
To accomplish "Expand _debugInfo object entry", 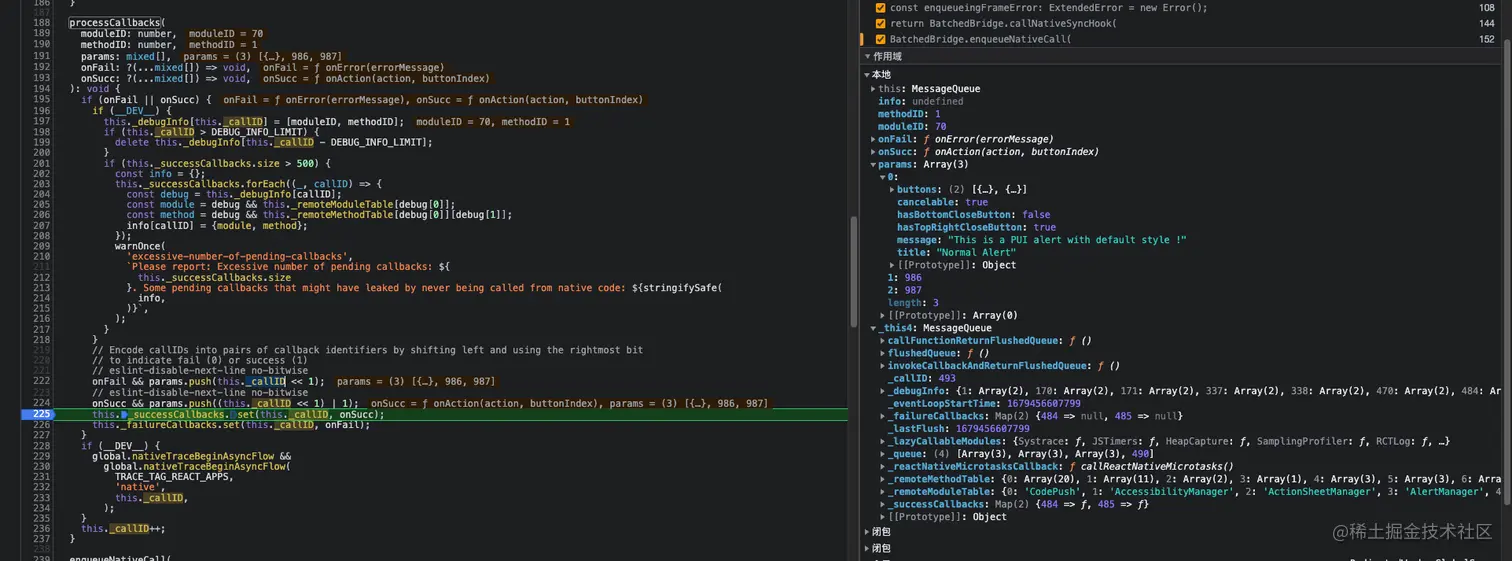I will pyautogui.click(x=882, y=391).
